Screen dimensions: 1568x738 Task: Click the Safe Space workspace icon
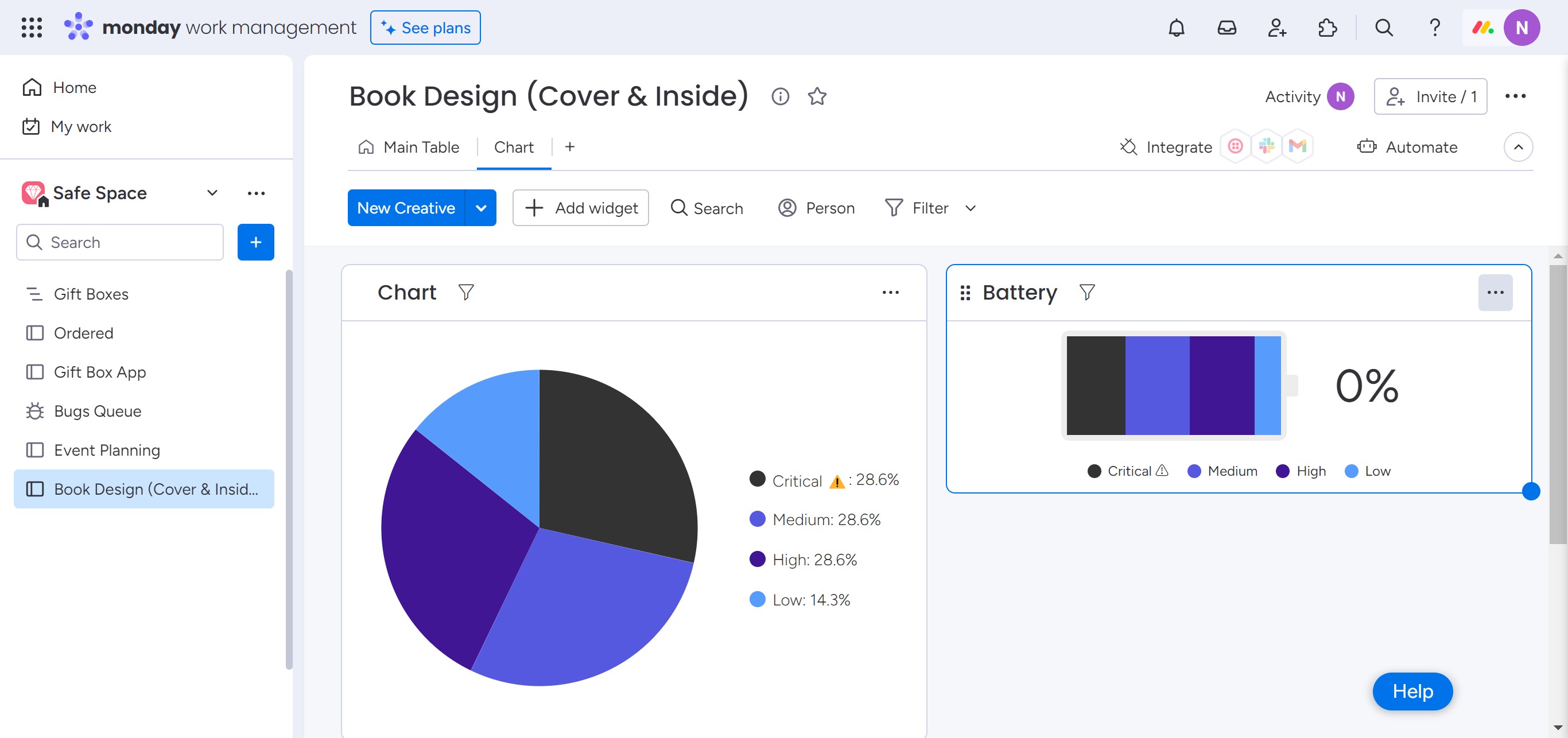pyautogui.click(x=34, y=193)
